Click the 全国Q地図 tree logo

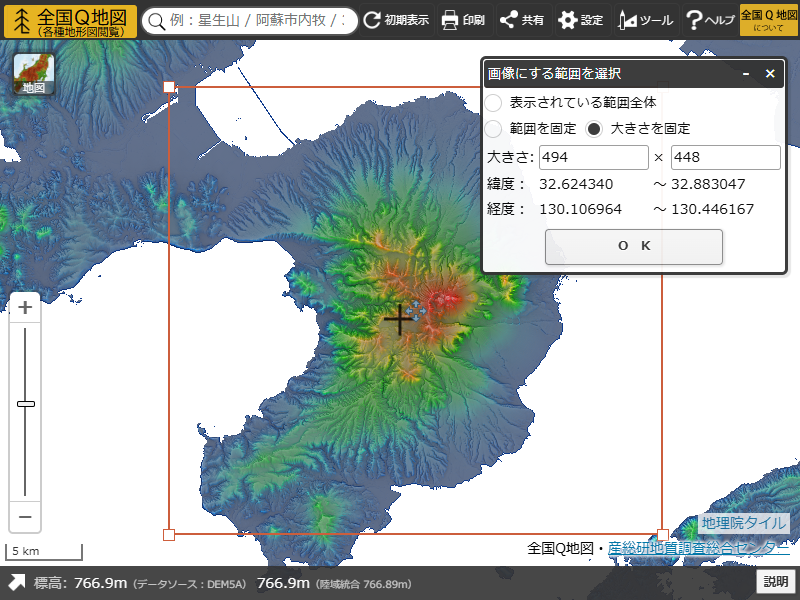20,20
